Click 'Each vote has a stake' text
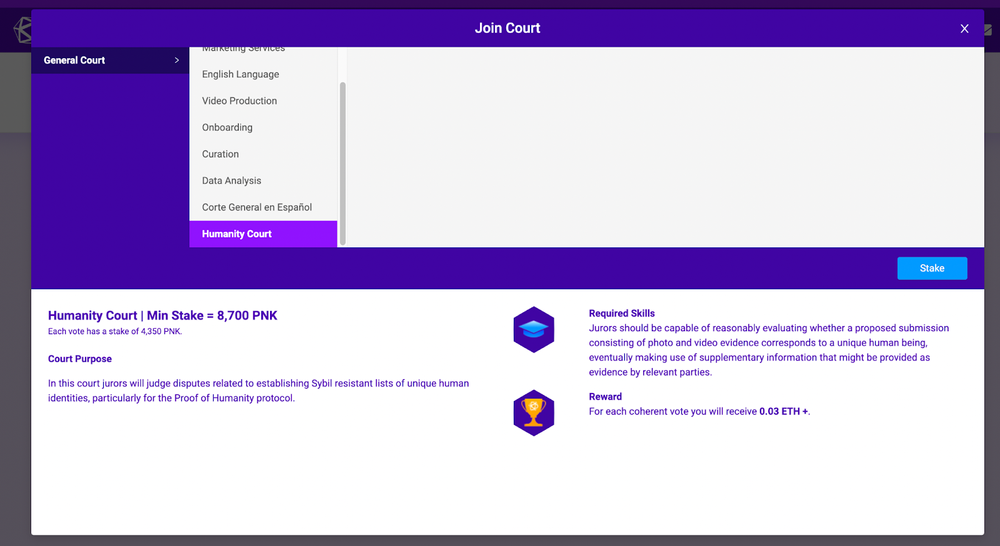 coord(115,332)
